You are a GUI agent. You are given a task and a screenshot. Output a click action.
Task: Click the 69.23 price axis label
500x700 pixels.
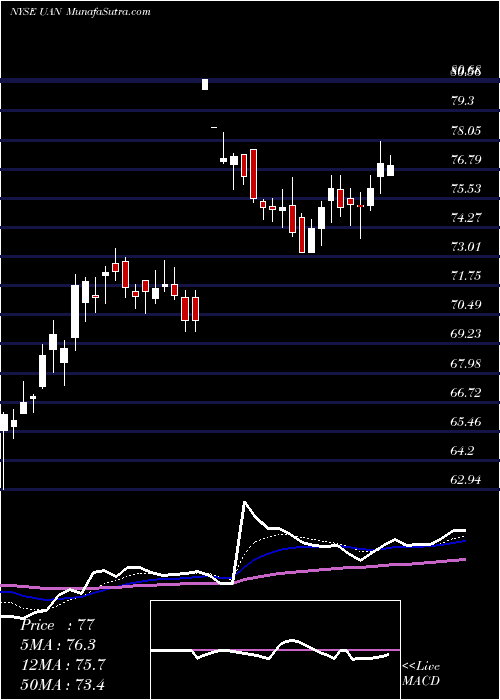[466, 334]
